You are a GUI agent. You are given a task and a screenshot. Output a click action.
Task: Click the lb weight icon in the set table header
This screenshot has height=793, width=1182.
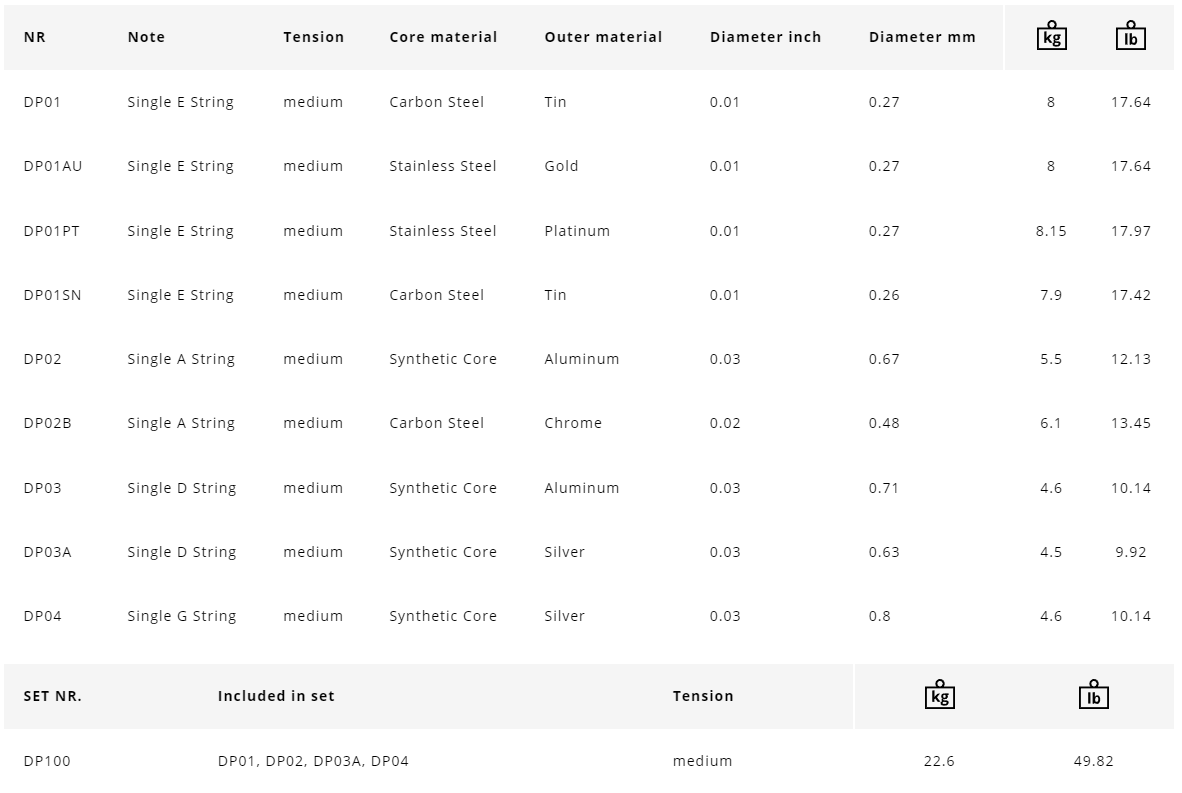coord(1093,695)
